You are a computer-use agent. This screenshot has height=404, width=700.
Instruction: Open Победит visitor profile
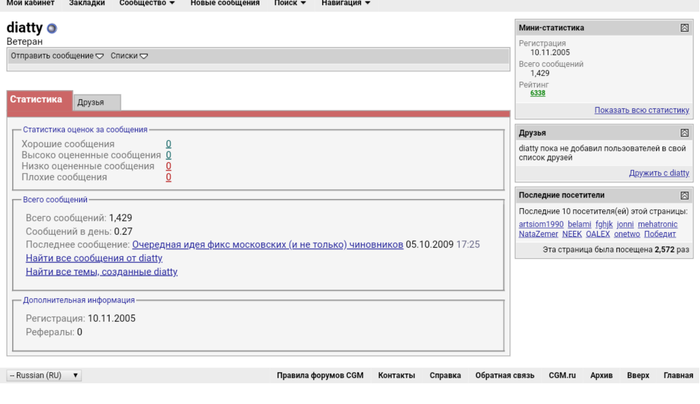[659, 234]
